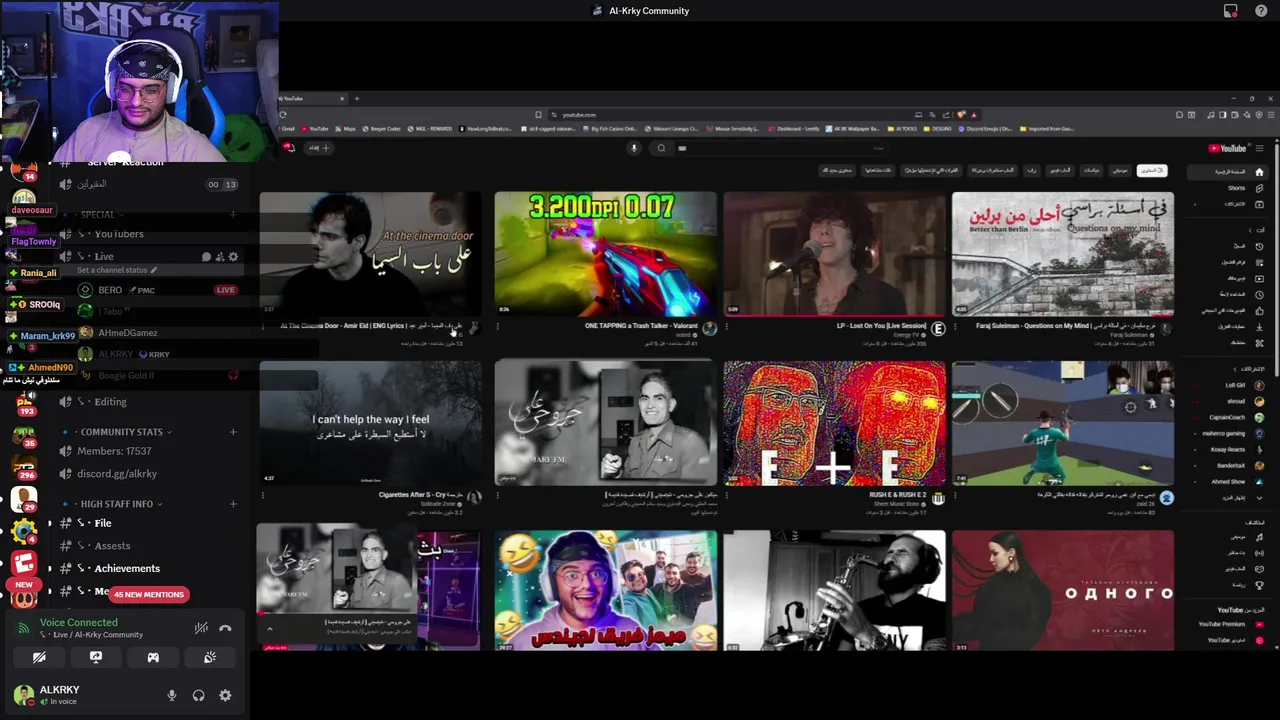Reload the browser page

(x=283, y=115)
